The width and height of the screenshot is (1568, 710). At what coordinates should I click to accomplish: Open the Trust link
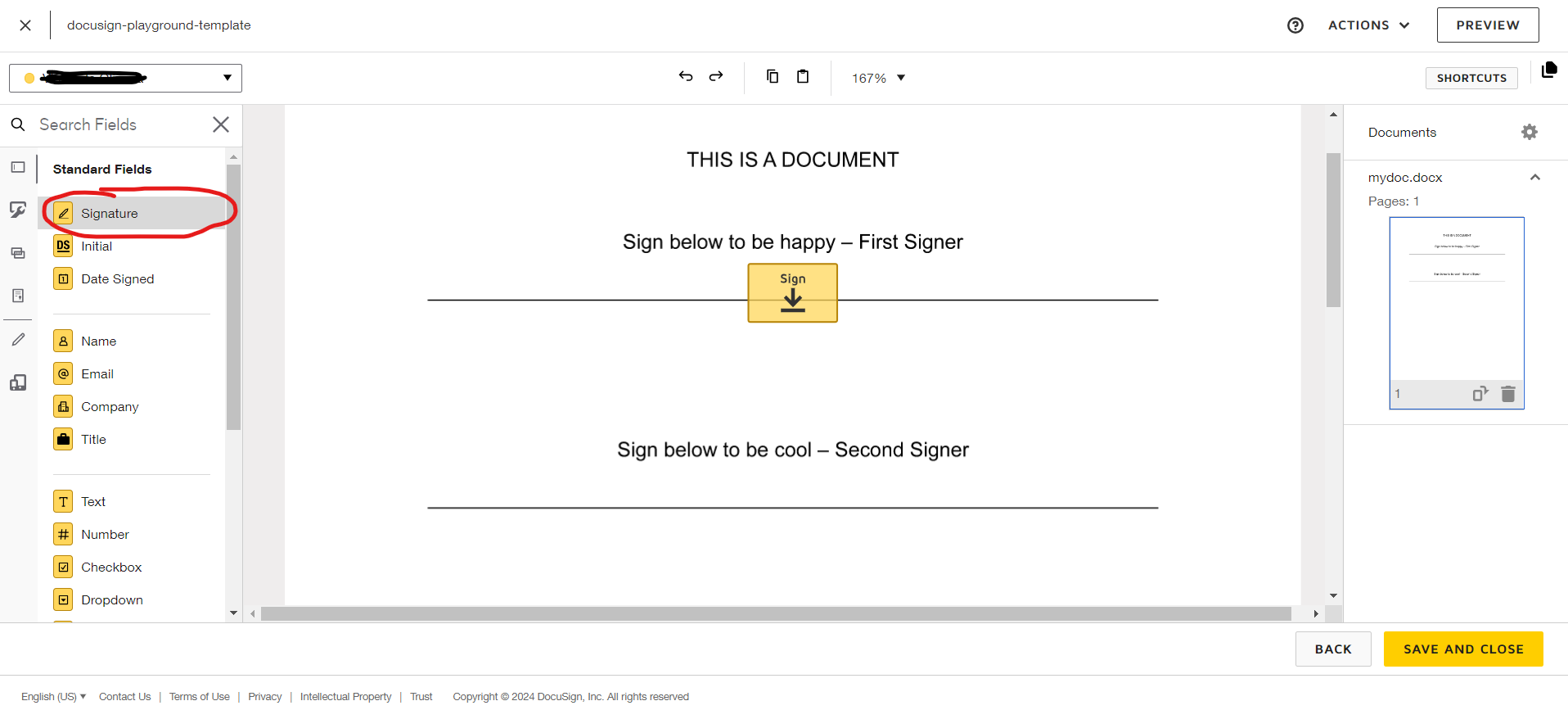click(421, 697)
